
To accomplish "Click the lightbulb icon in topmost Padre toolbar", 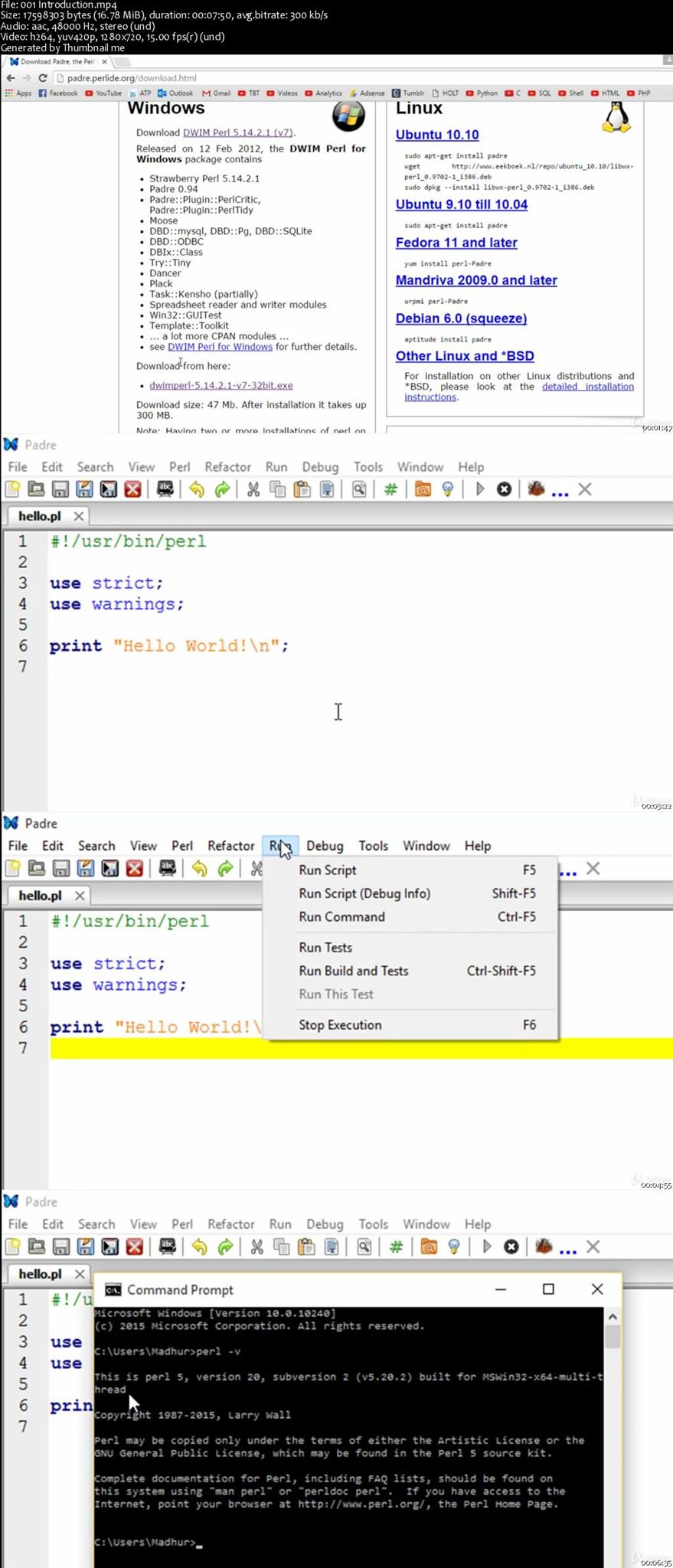I will 448,490.
